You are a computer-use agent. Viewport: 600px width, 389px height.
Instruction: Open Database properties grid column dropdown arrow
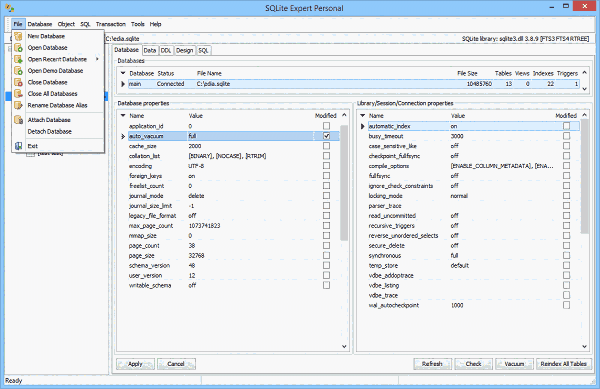click(123, 115)
